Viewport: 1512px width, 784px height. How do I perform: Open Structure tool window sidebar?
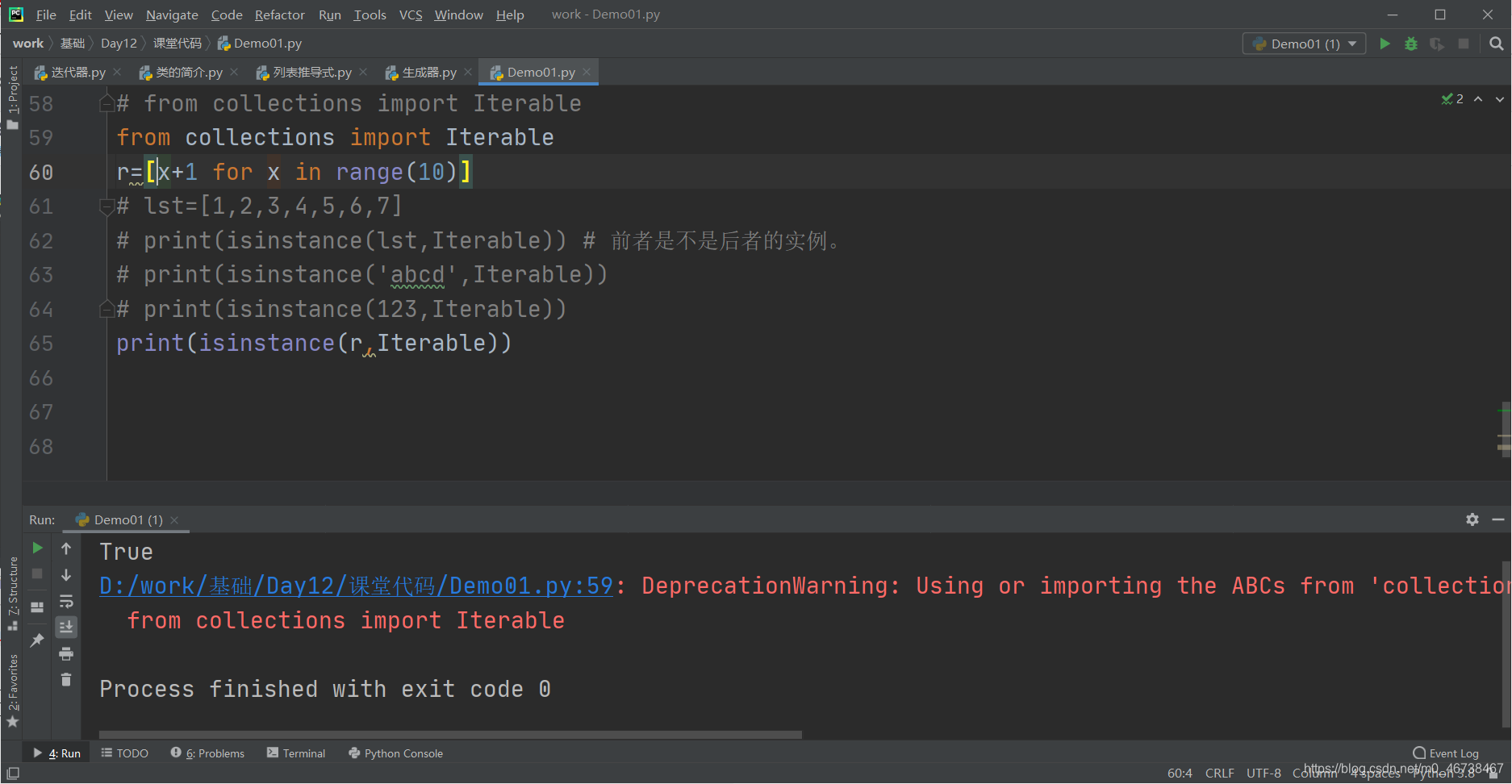click(x=12, y=594)
